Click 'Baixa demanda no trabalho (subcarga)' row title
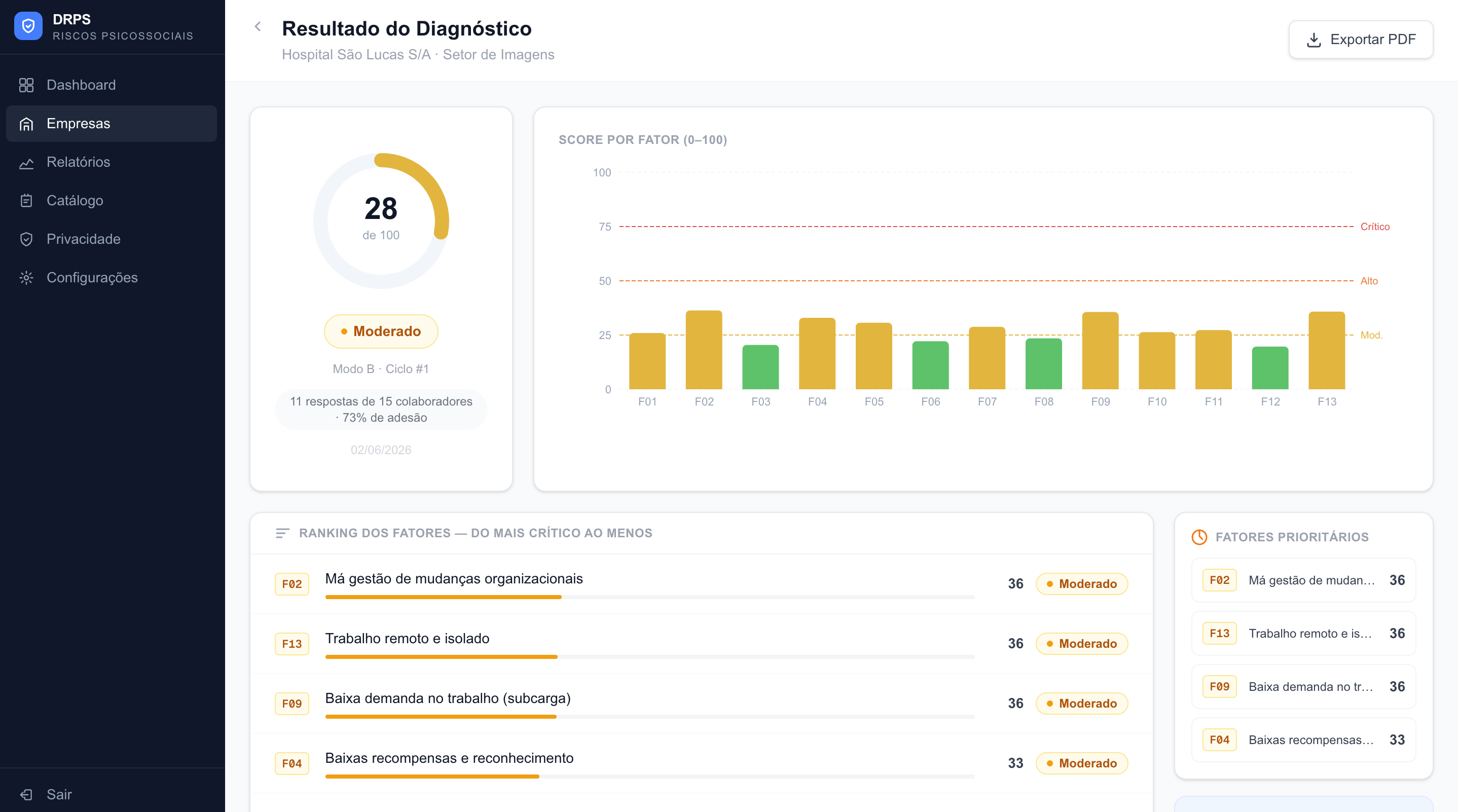The image size is (1458, 812). coord(448,698)
